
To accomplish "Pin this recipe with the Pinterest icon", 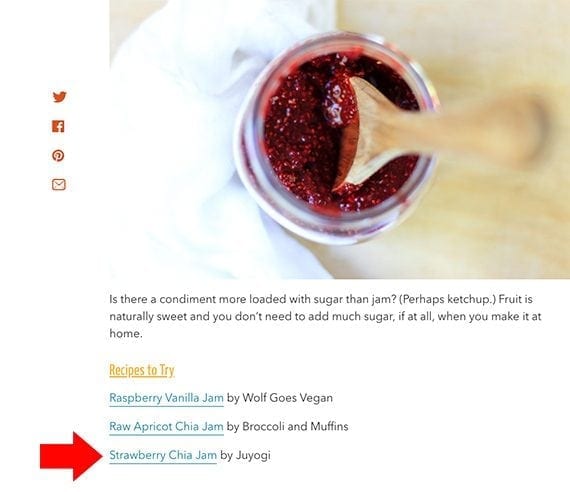I will click(x=58, y=155).
